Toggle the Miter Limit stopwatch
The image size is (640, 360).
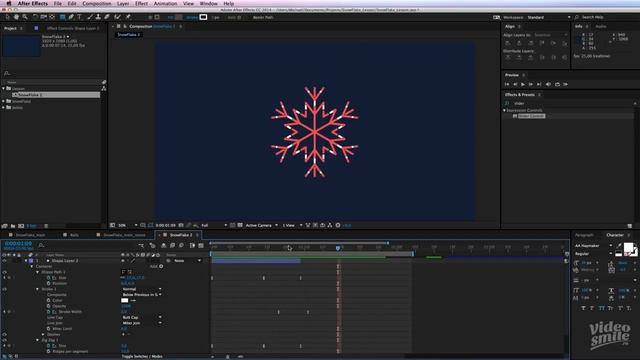[49, 329]
